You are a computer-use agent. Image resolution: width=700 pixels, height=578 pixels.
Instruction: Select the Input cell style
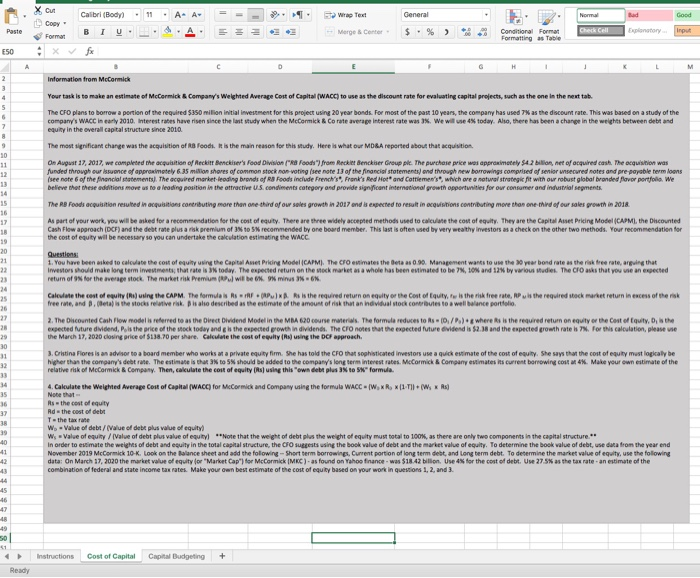coord(687,30)
